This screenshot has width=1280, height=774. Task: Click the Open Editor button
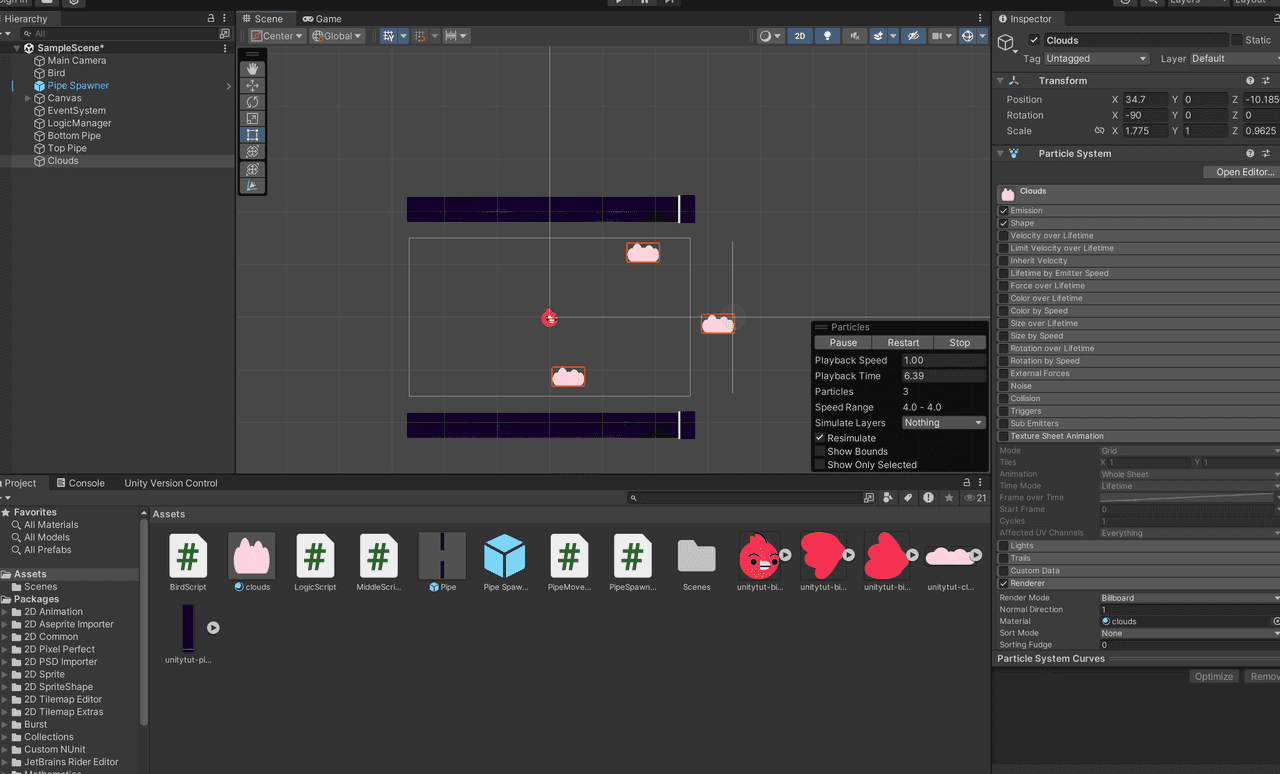click(1242, 172)
